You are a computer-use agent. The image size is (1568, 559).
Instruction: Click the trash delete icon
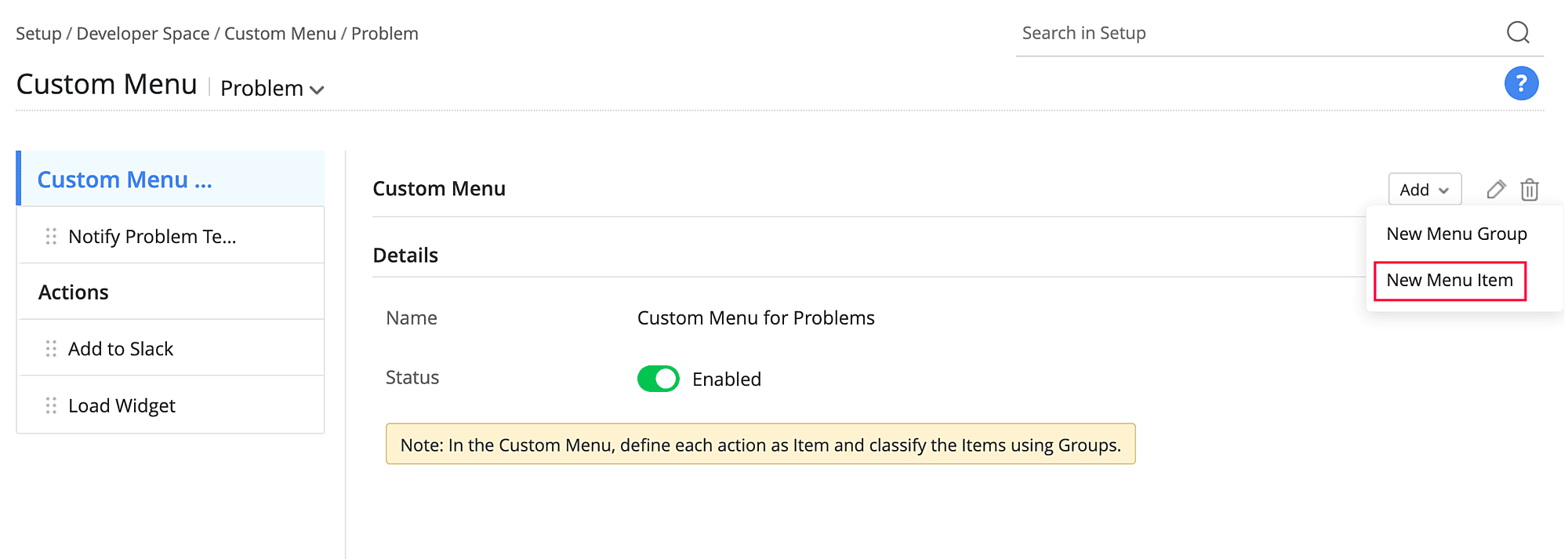[x=1530, y=190]
